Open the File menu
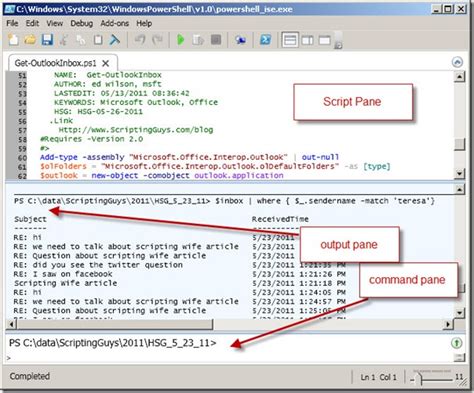 (x=12, y=23)
